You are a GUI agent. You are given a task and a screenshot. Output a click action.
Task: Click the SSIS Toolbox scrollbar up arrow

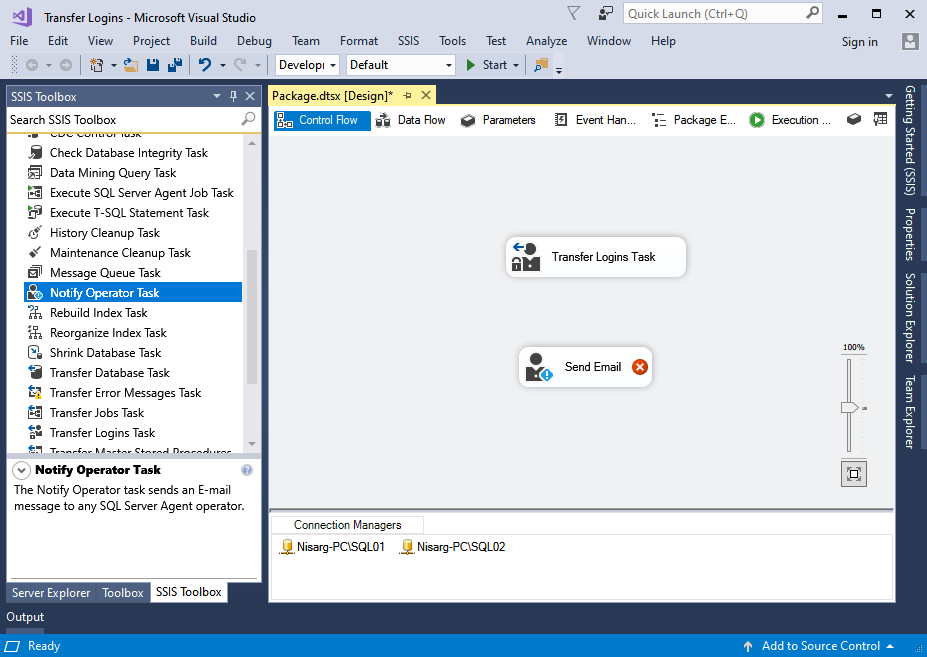tap(252, 144)
